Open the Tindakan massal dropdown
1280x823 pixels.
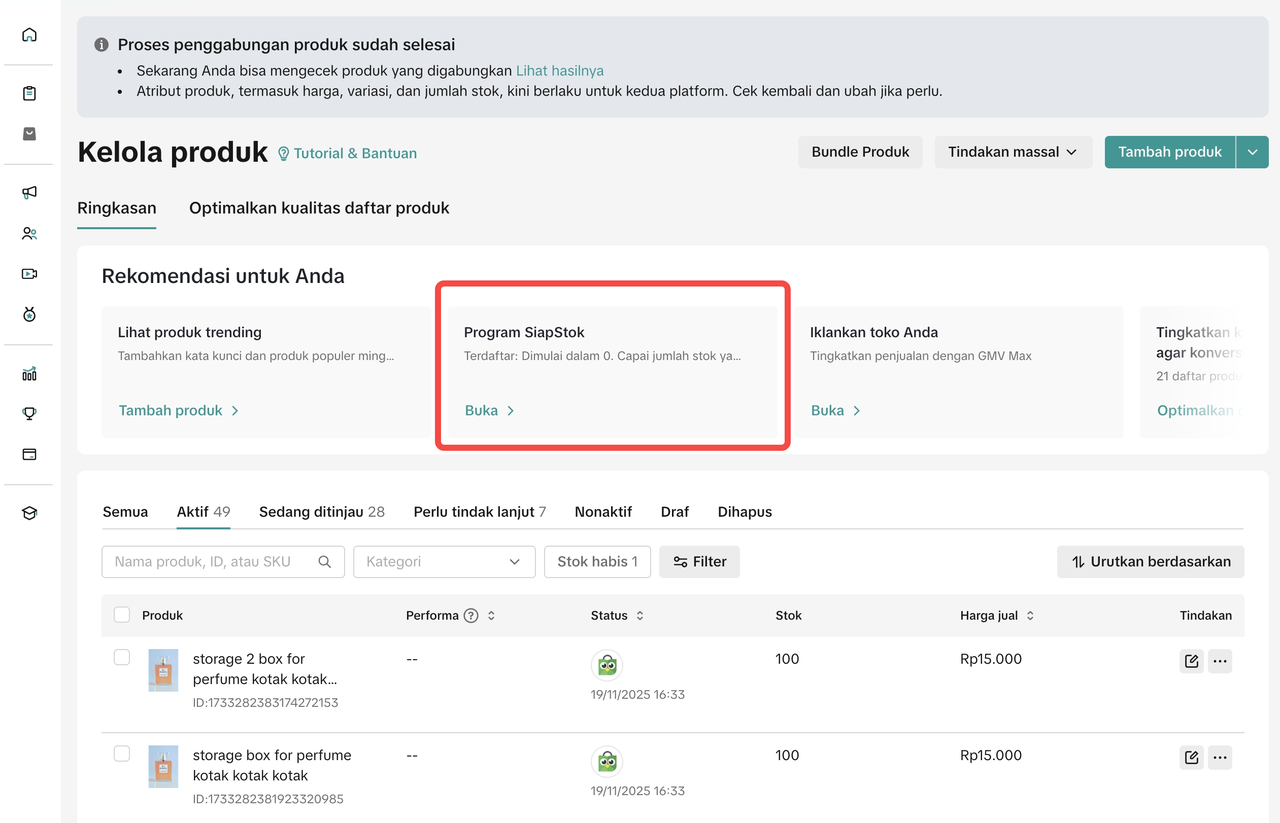point(1012,152)
